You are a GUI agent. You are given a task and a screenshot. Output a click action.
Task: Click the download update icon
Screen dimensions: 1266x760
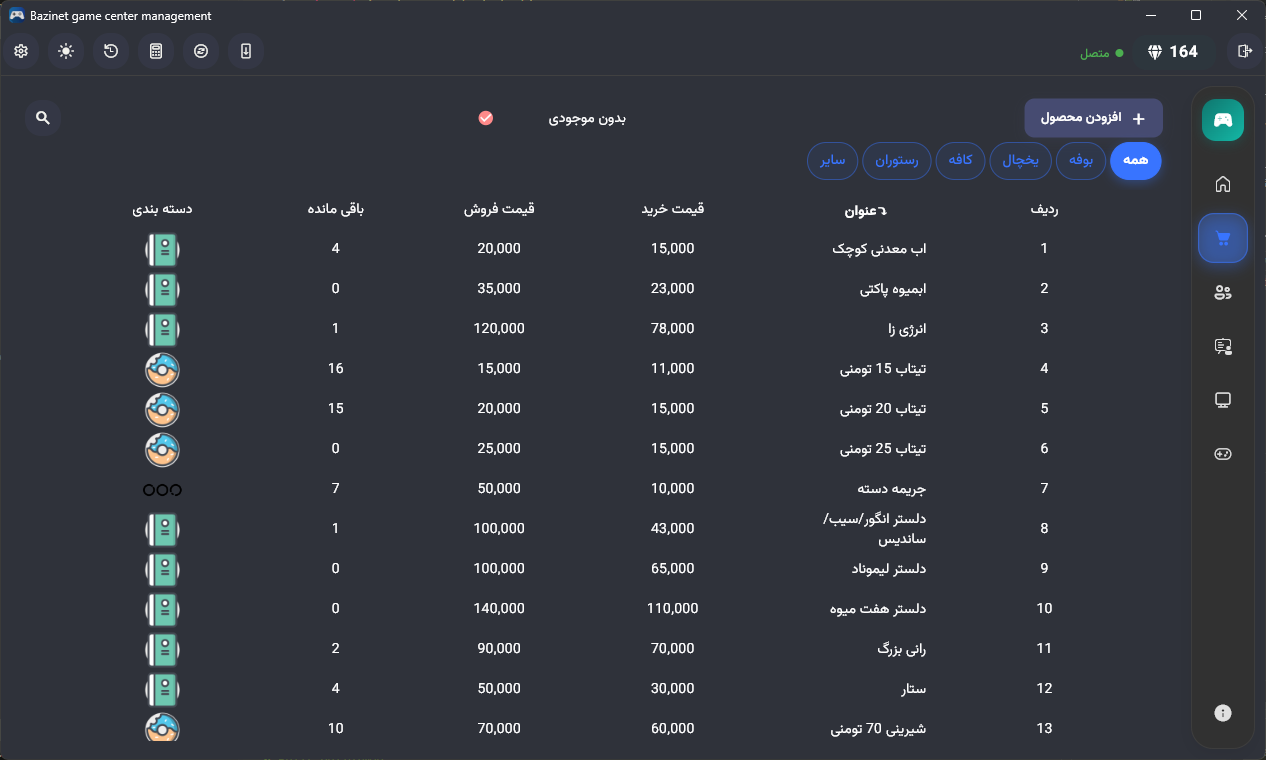[x=246, y=51]
